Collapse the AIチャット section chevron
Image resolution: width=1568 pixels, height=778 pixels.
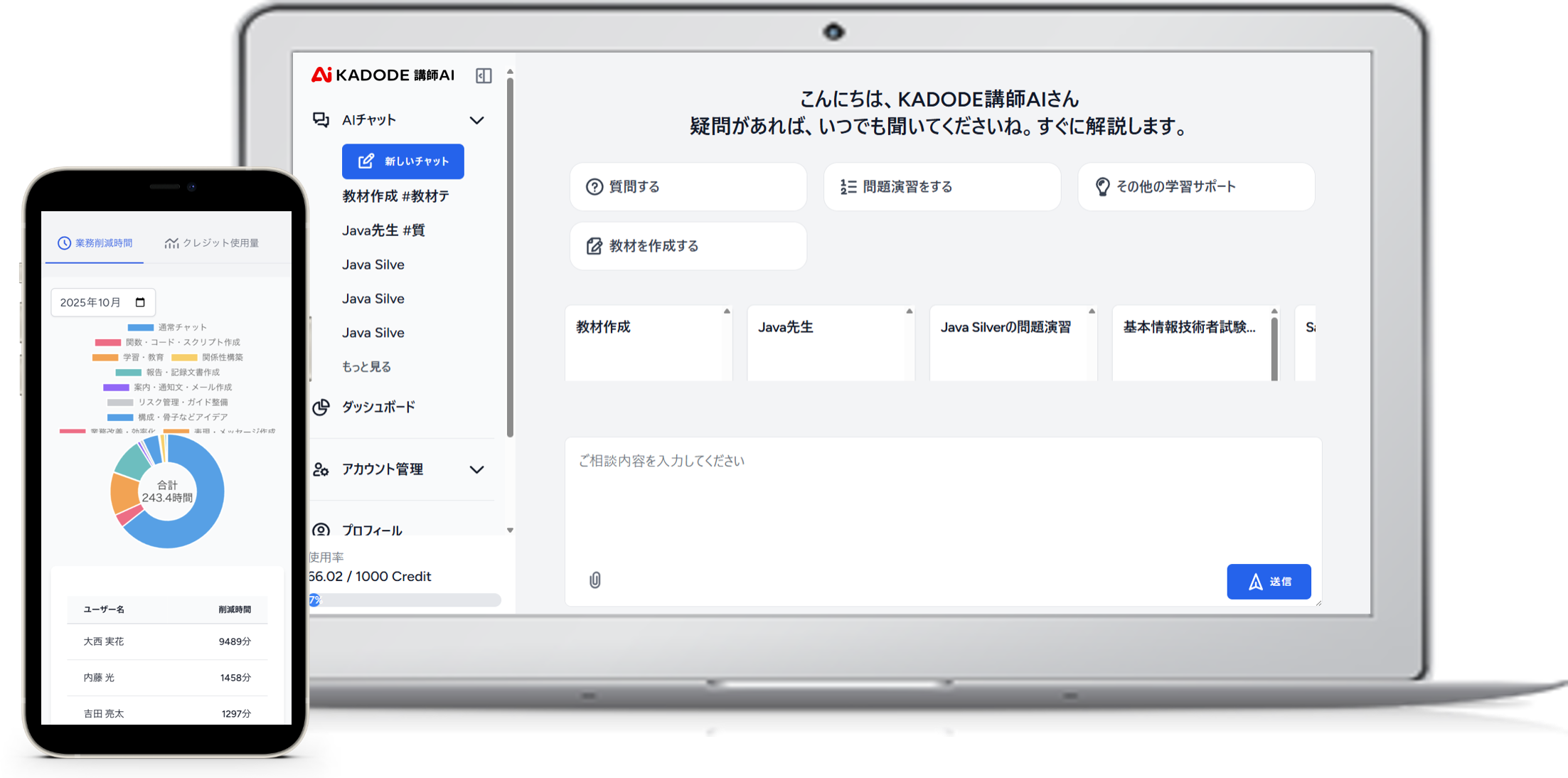[x=477, y=120]
